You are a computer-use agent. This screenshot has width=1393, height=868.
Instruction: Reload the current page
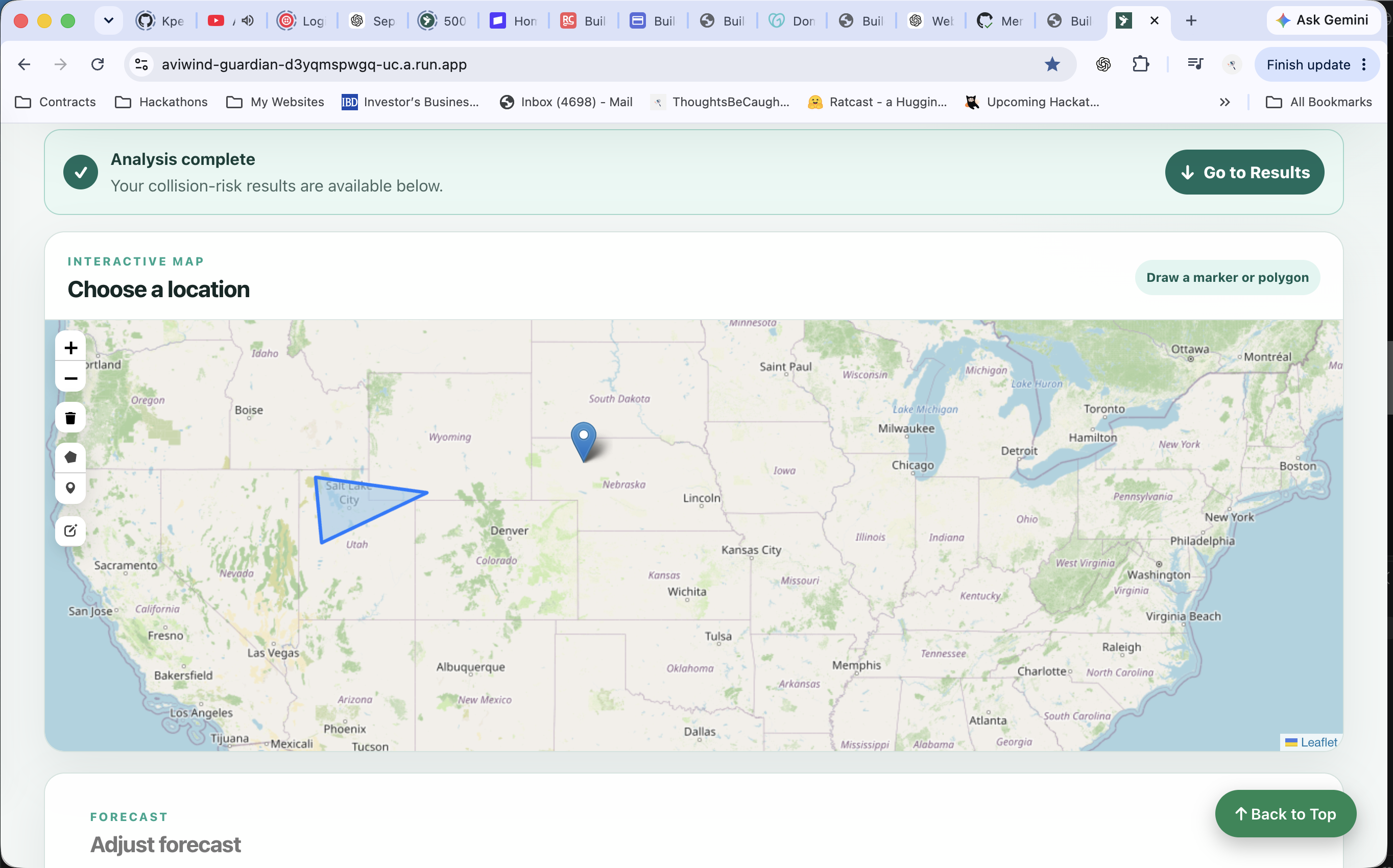[98, 64]
